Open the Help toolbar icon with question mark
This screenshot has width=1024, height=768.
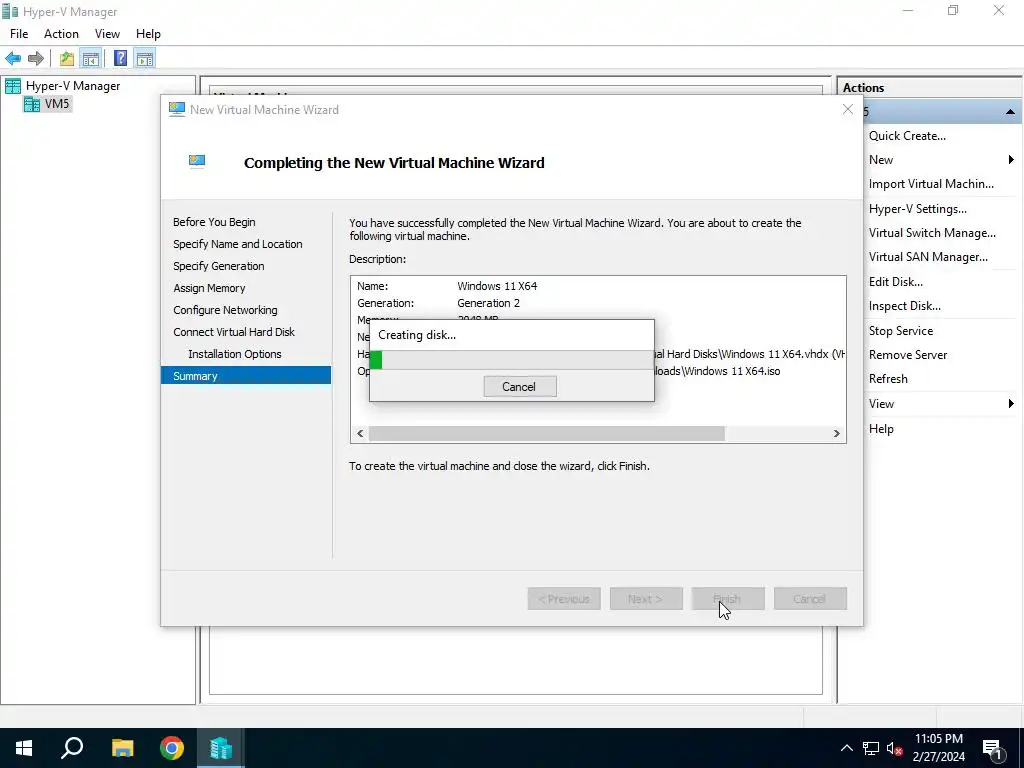tap(120, 58)
